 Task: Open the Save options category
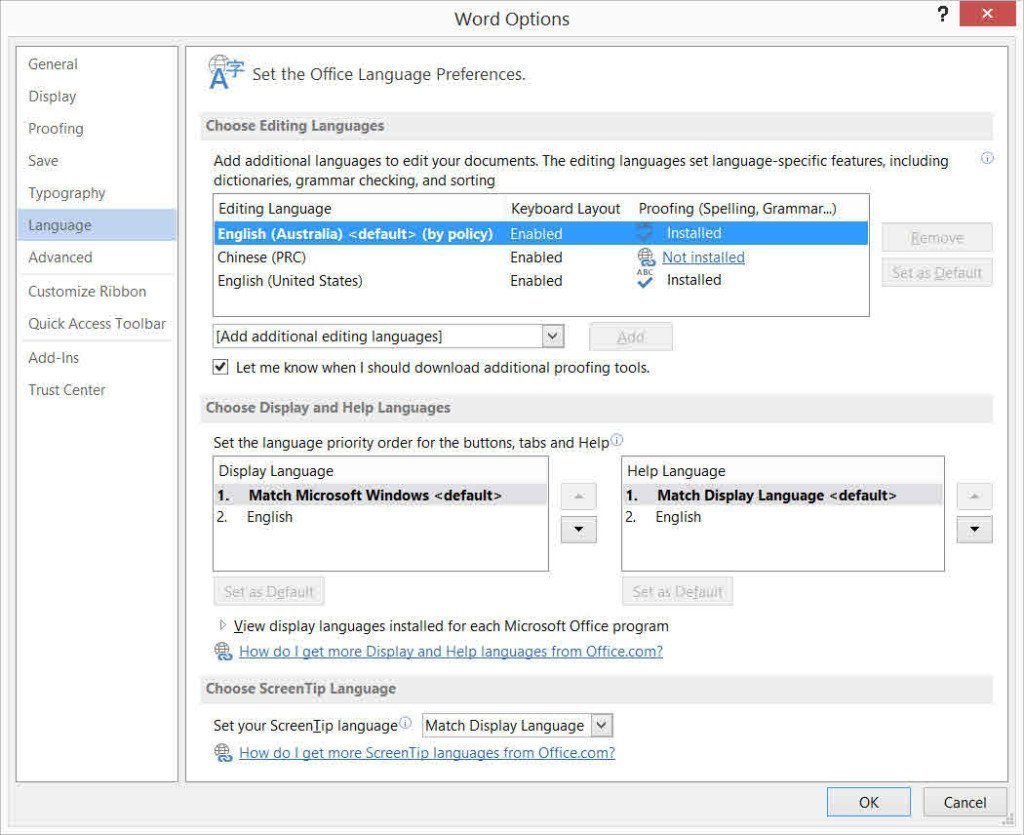click(x=43, y=161)
